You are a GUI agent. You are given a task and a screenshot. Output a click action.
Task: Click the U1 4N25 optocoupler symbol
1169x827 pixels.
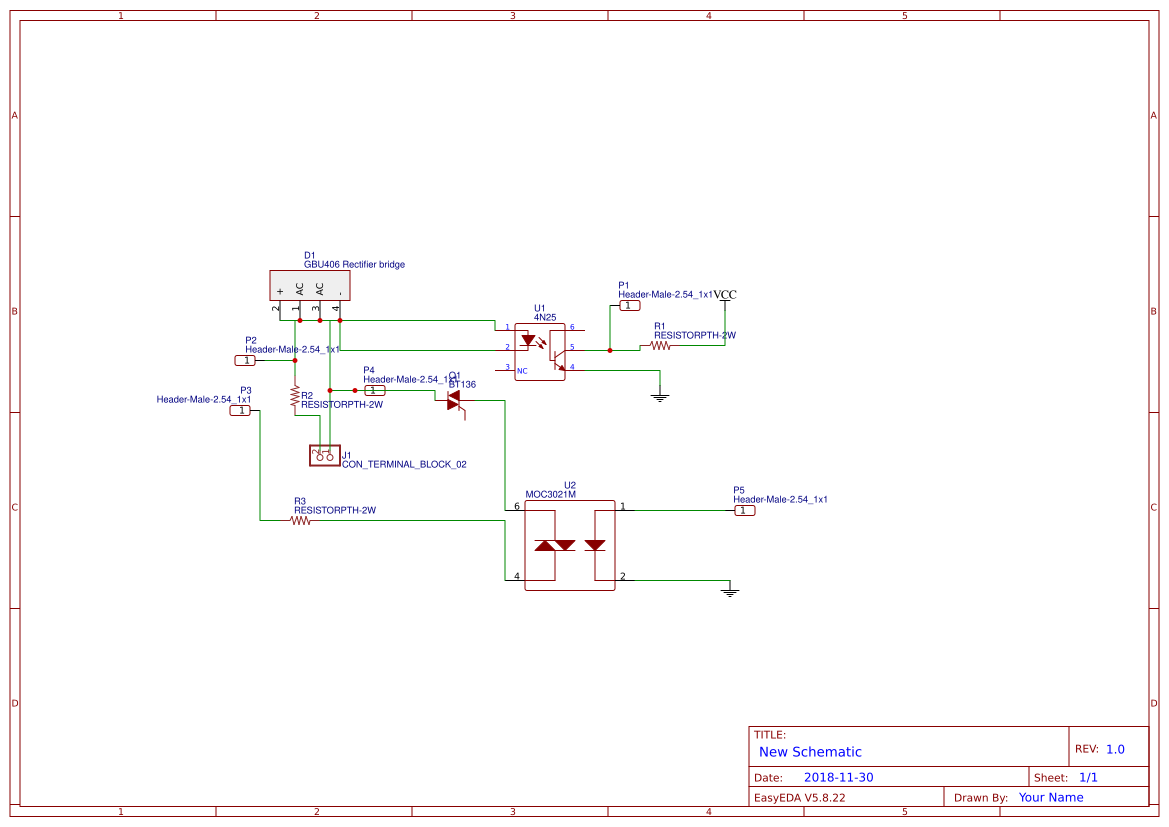(x=540, y=352)
